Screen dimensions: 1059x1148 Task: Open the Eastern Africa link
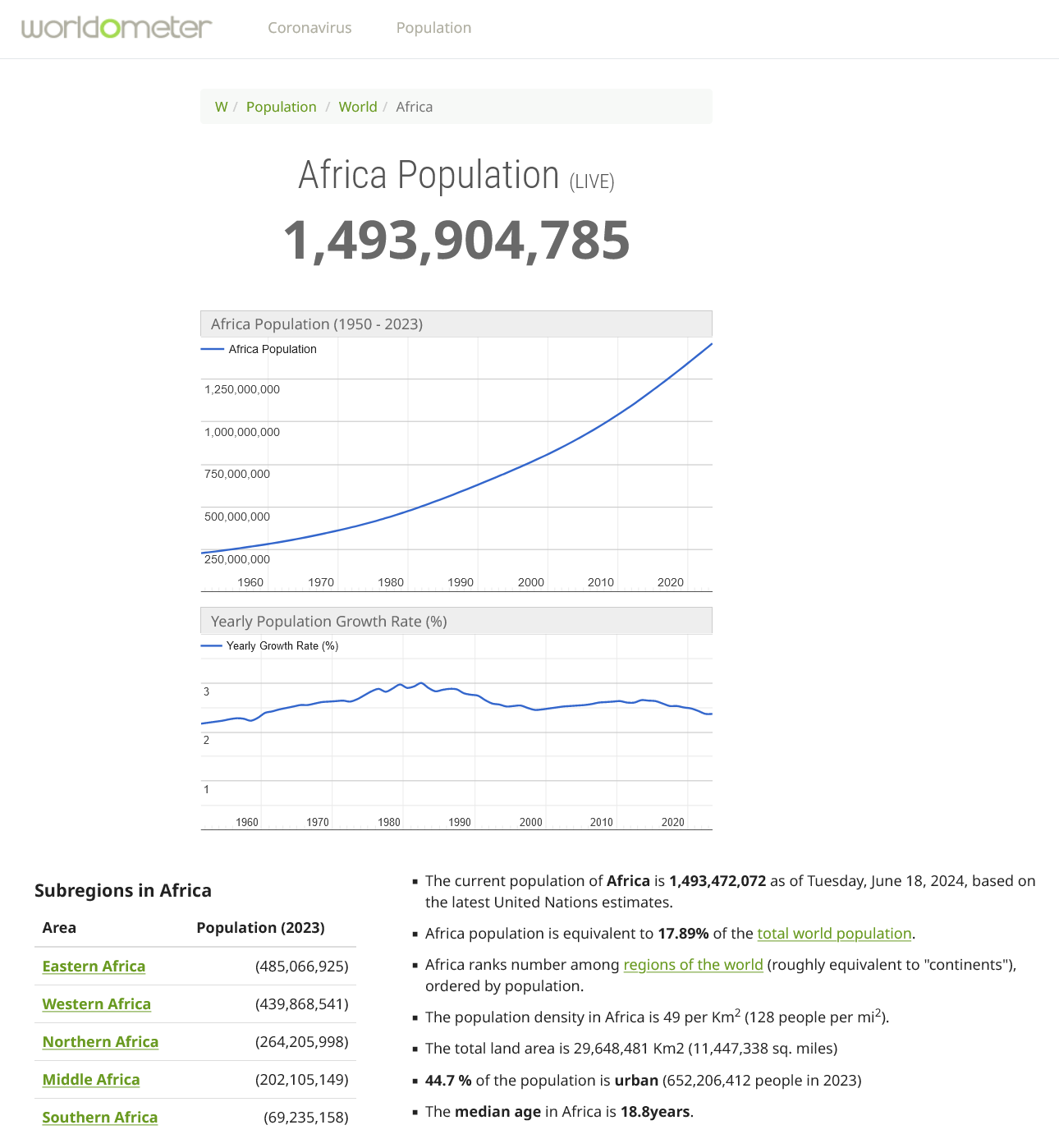(94, 967)
